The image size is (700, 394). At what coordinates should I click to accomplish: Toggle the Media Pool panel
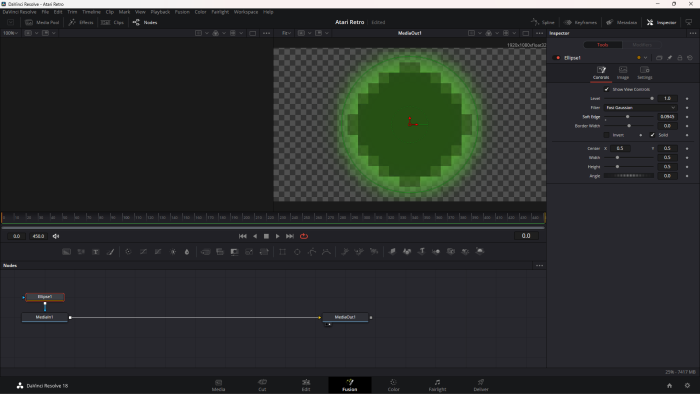click(42, 22)
